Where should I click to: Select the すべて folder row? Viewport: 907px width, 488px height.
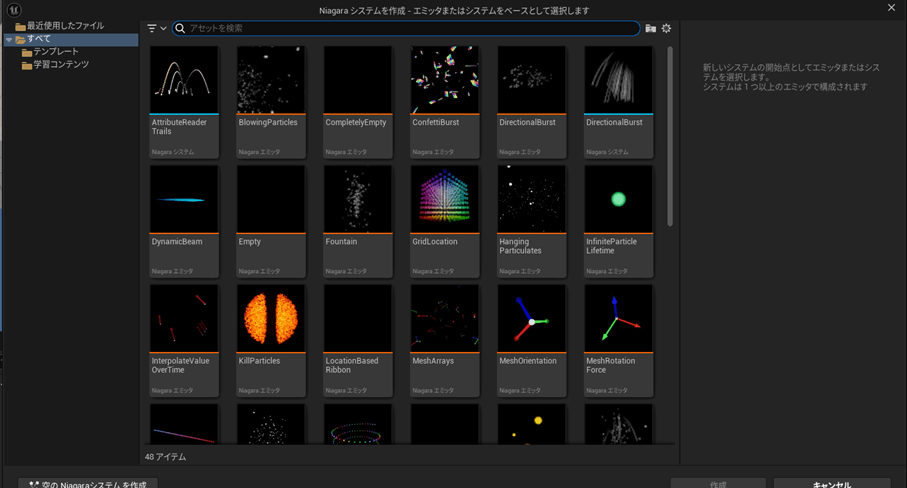71,39
